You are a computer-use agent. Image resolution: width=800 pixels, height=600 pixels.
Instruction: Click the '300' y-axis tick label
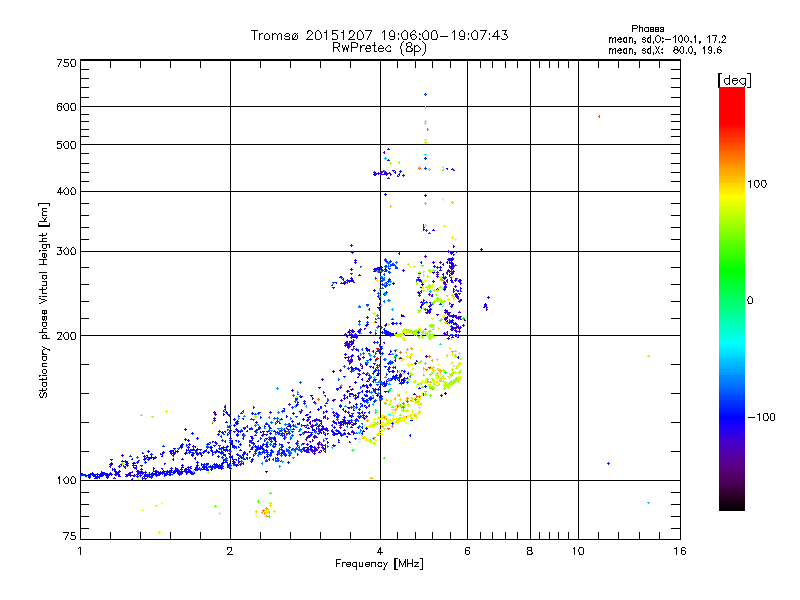click(x=66, y=252)
